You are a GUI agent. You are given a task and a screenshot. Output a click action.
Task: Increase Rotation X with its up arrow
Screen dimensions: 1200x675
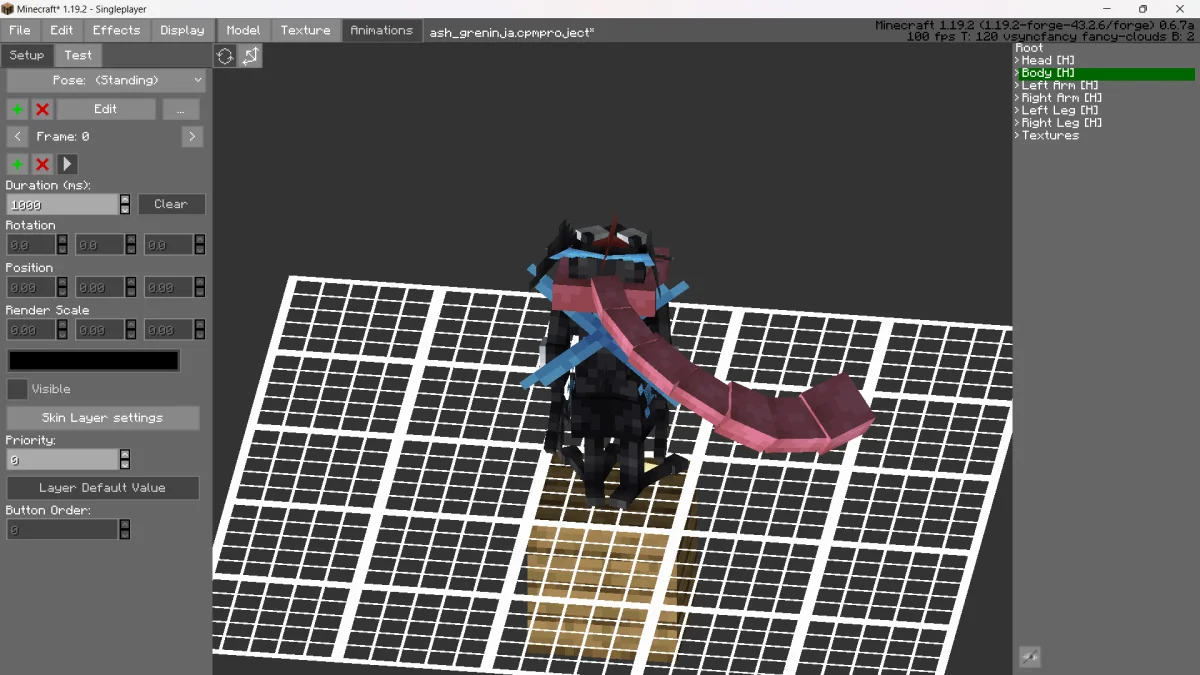pos(62,240)
